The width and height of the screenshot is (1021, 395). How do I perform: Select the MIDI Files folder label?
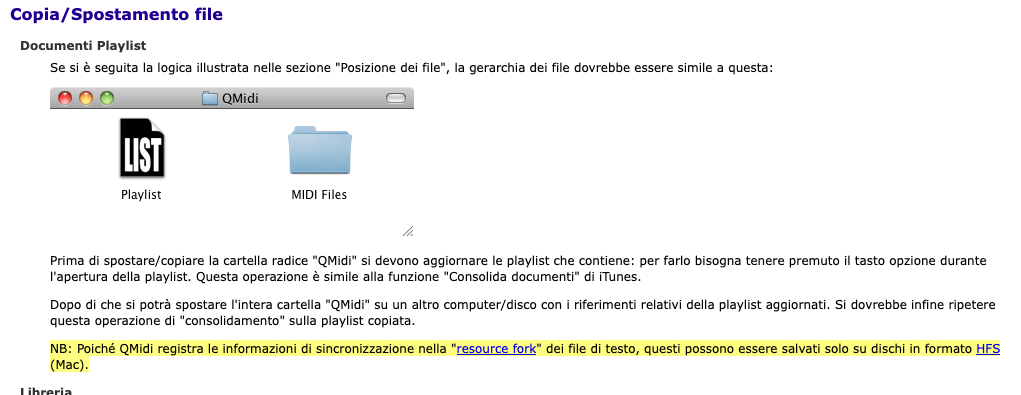[x=319, y=195]
